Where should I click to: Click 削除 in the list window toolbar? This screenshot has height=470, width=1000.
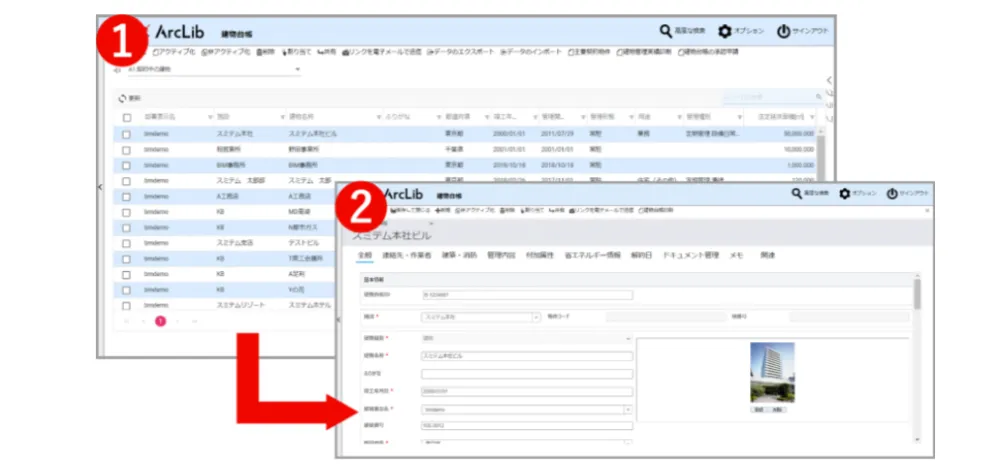click(265, 52)
